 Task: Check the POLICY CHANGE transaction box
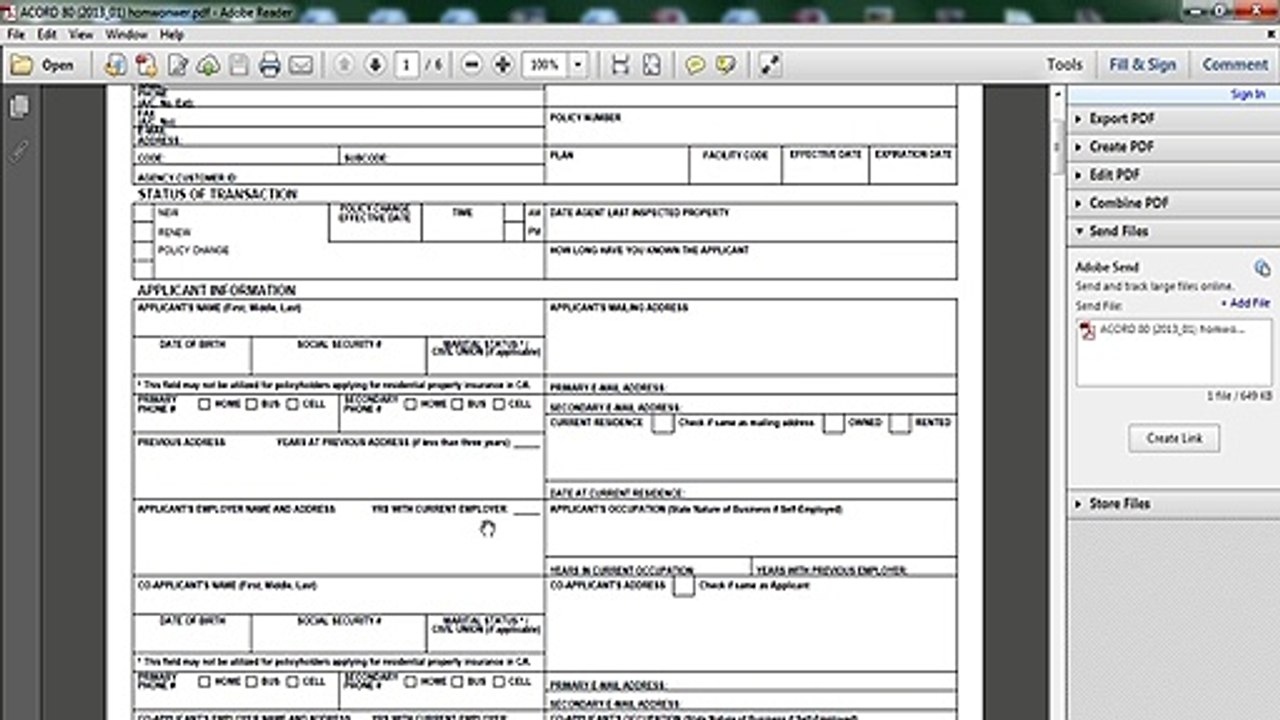pyautogui.click(x=144, y=250)
